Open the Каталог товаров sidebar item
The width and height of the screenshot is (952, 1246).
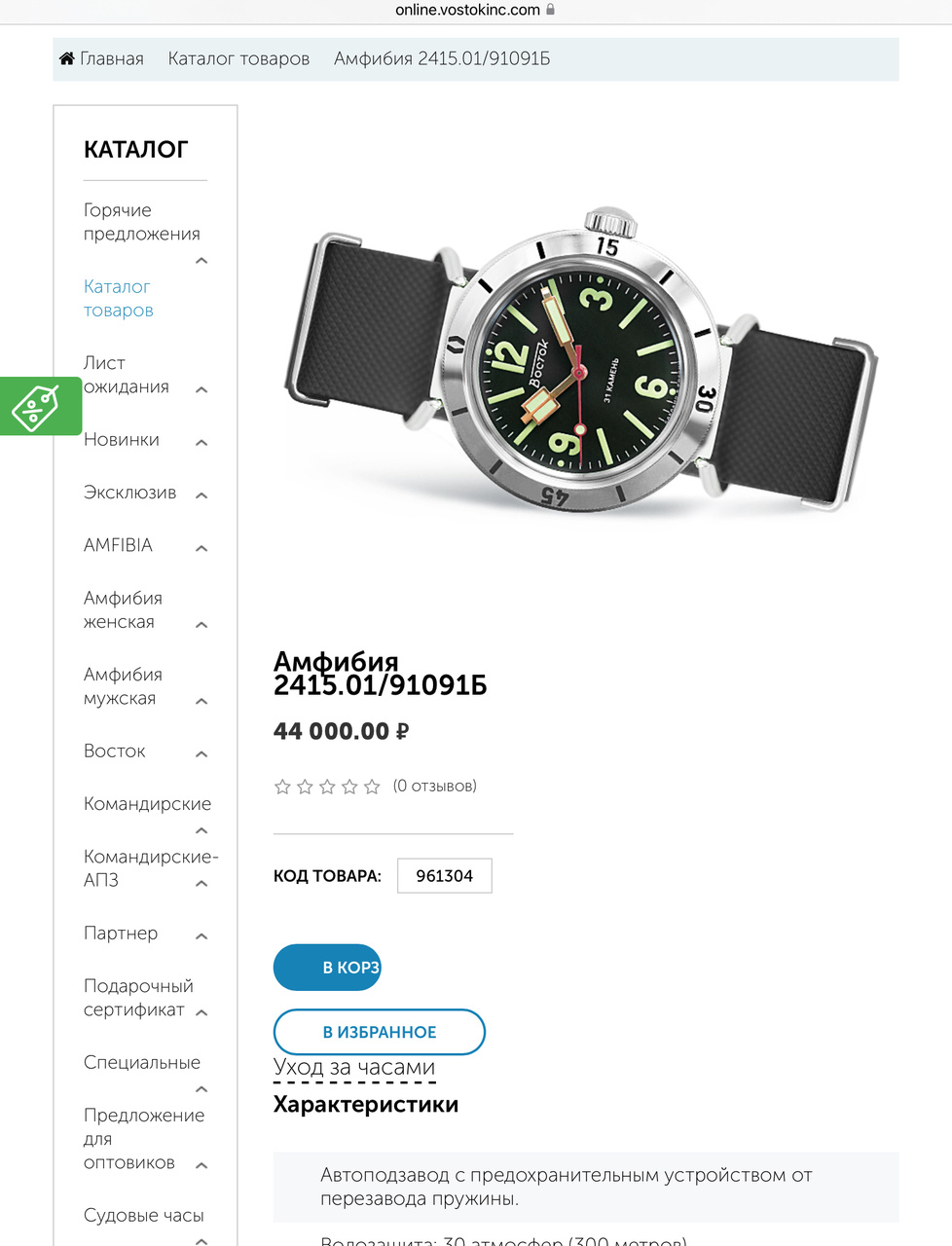(118, 299)
